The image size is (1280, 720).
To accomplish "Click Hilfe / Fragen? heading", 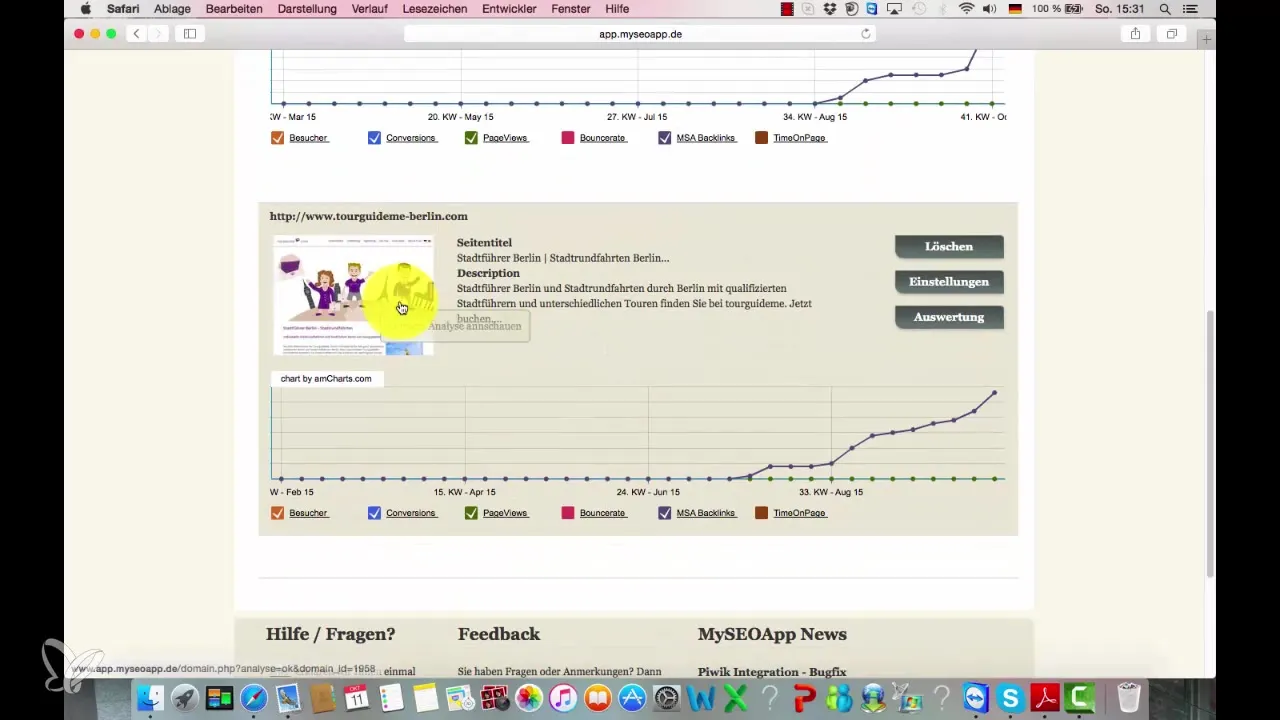I will click(x=330, y=634).
